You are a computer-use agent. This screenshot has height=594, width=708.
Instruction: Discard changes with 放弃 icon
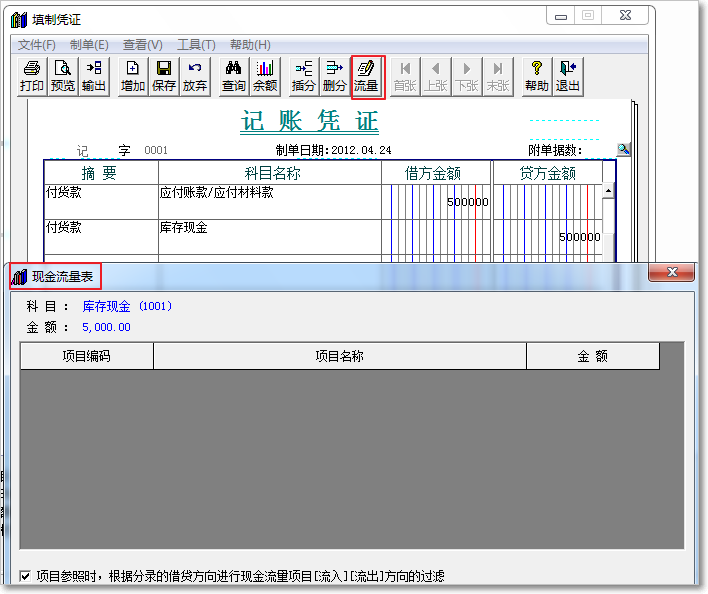pos(195,77)
